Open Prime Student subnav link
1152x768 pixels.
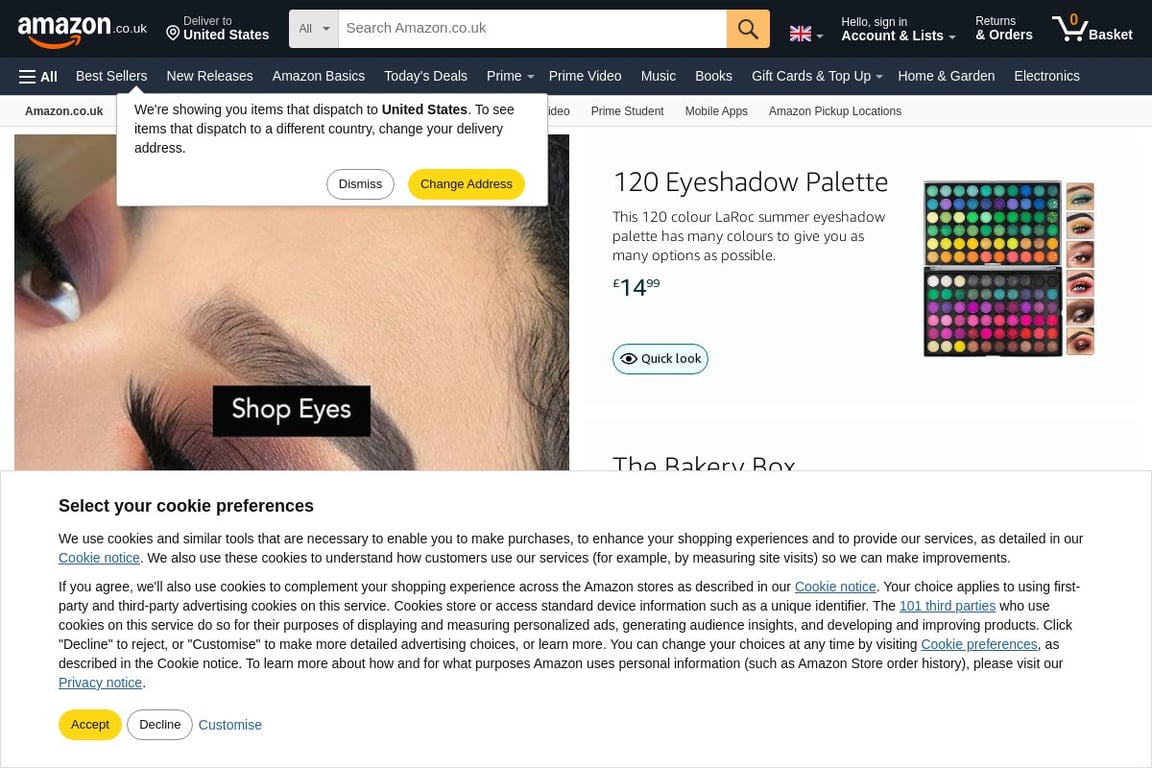pyautogui.click(x=627, y=111)
